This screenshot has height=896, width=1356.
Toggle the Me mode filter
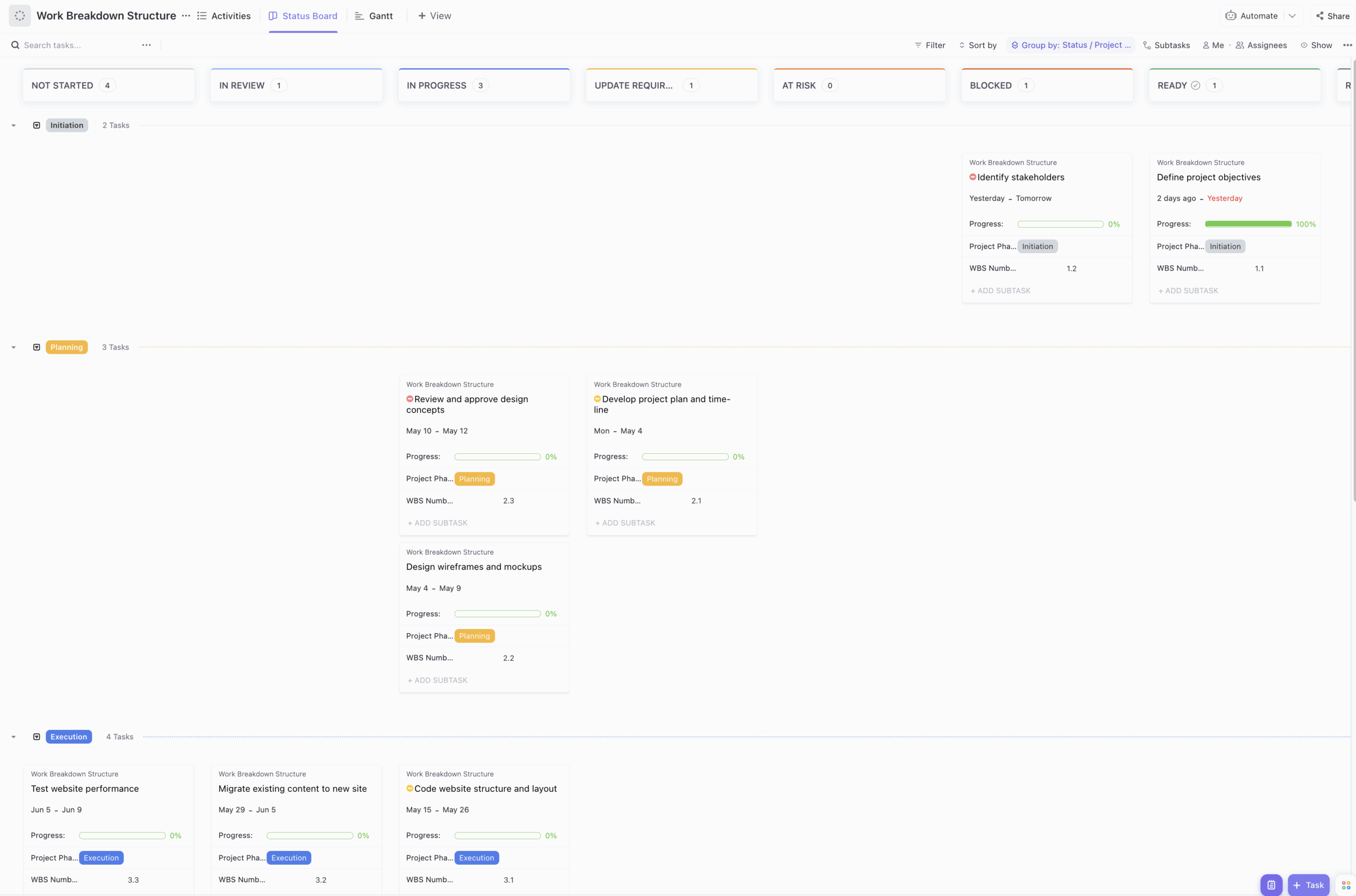pos(1213,45)
